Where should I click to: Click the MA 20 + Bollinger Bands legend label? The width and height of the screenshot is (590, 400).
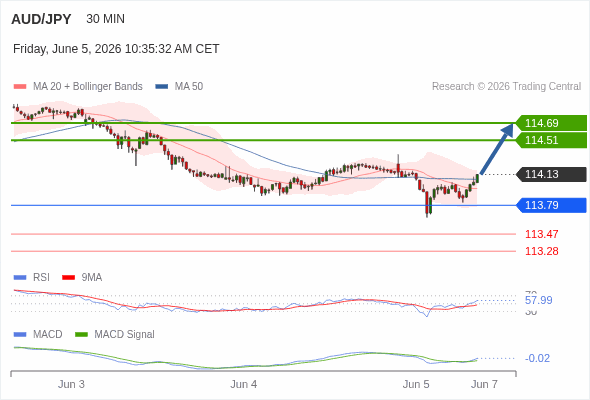click(x=88, y=87)
